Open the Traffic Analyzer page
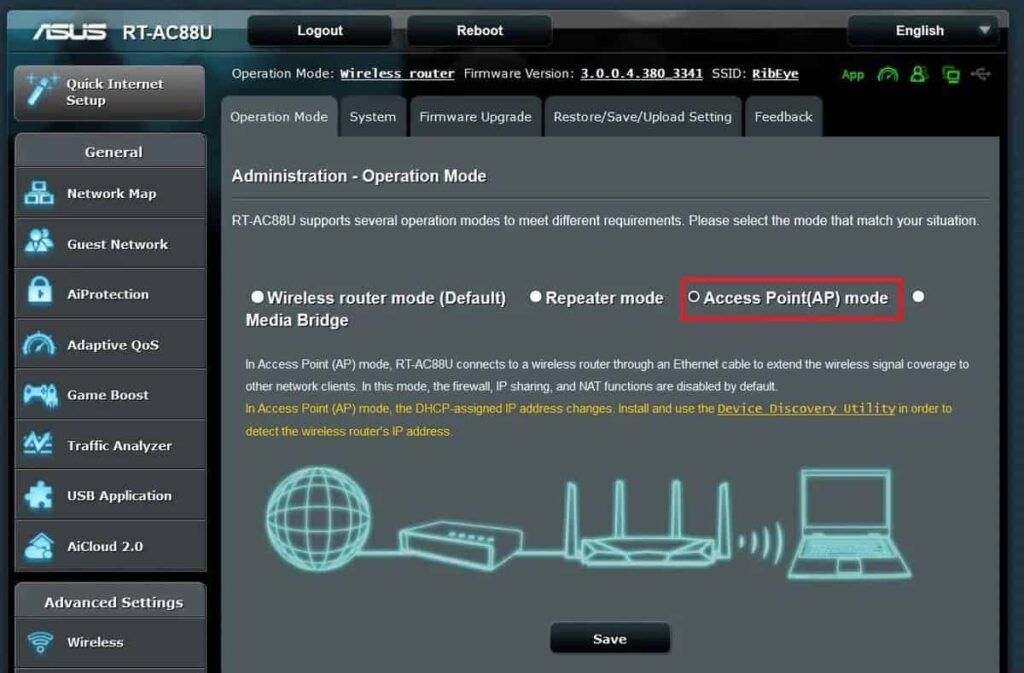1024x673 pixels. point(118,446)
